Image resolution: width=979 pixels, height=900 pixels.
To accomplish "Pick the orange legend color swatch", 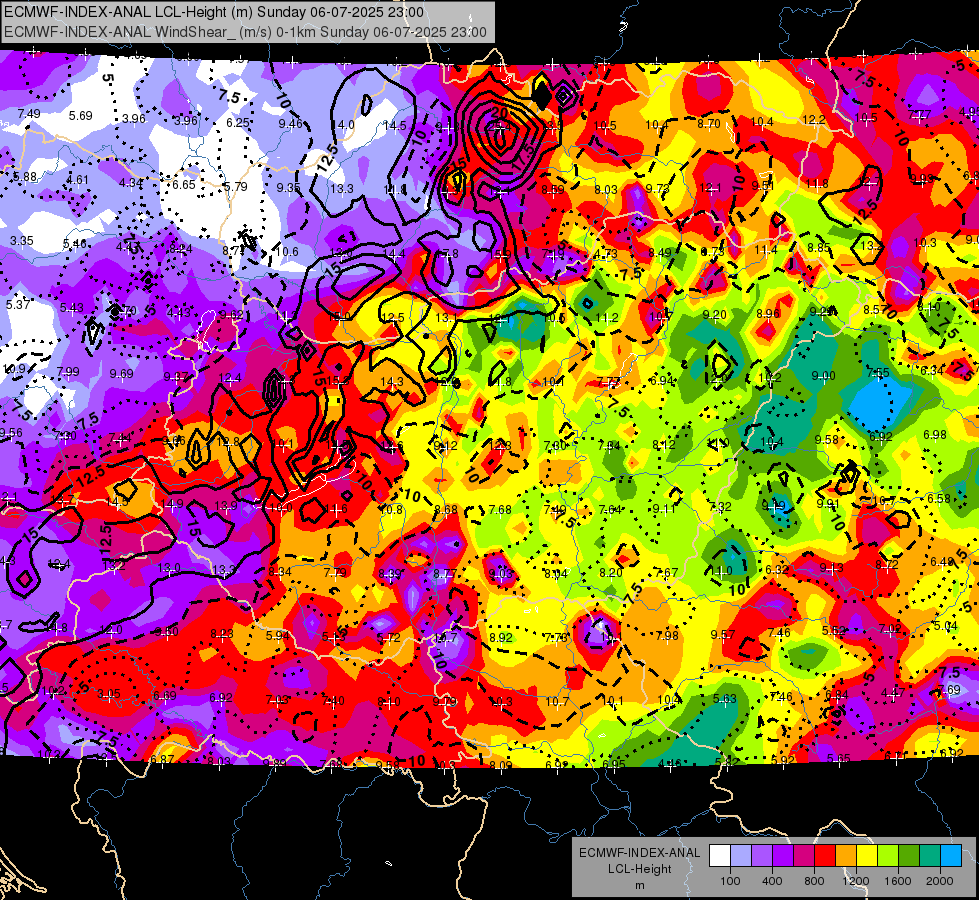I will coord(846,856).
